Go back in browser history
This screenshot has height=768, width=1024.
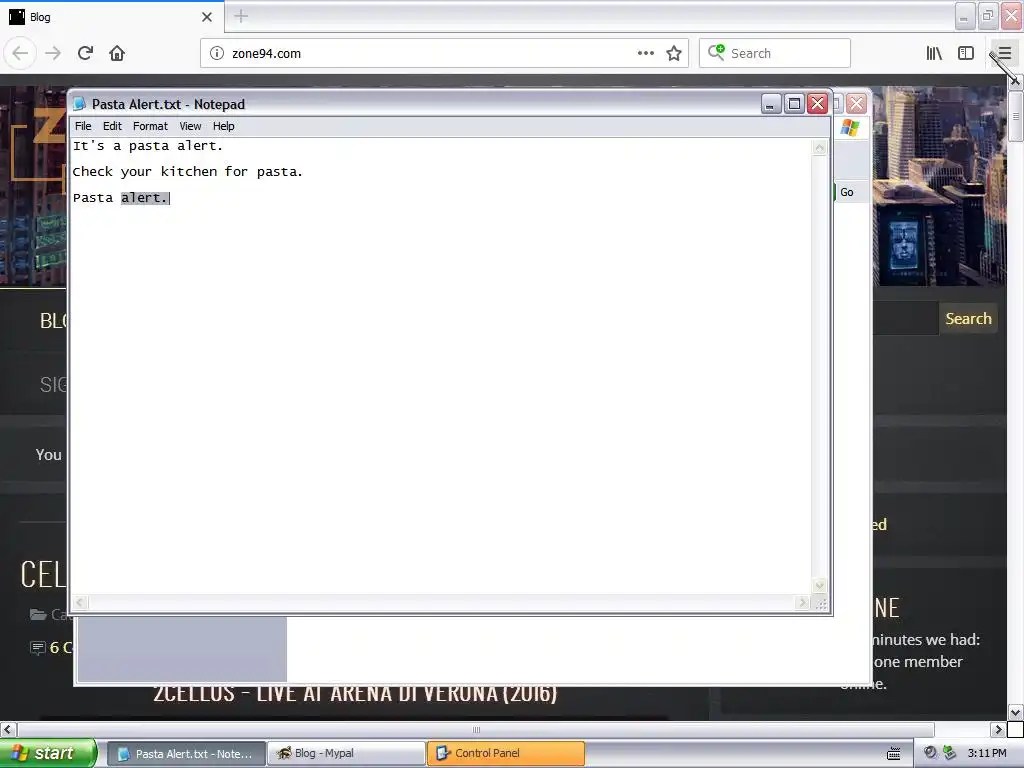(x=20, y=53)
